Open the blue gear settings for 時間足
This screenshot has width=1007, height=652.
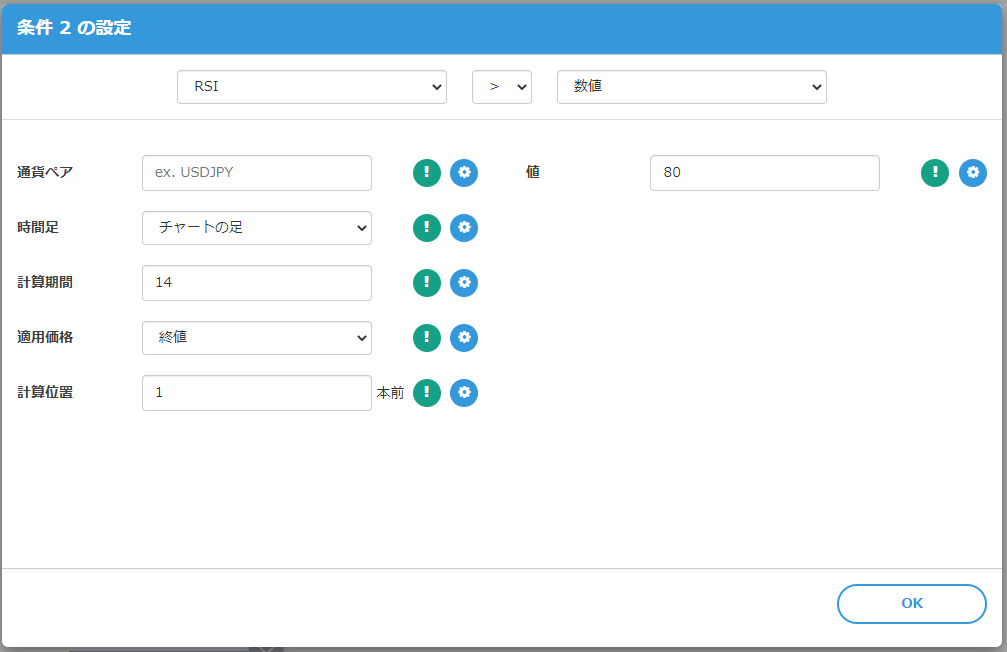[x=464, y=228]
